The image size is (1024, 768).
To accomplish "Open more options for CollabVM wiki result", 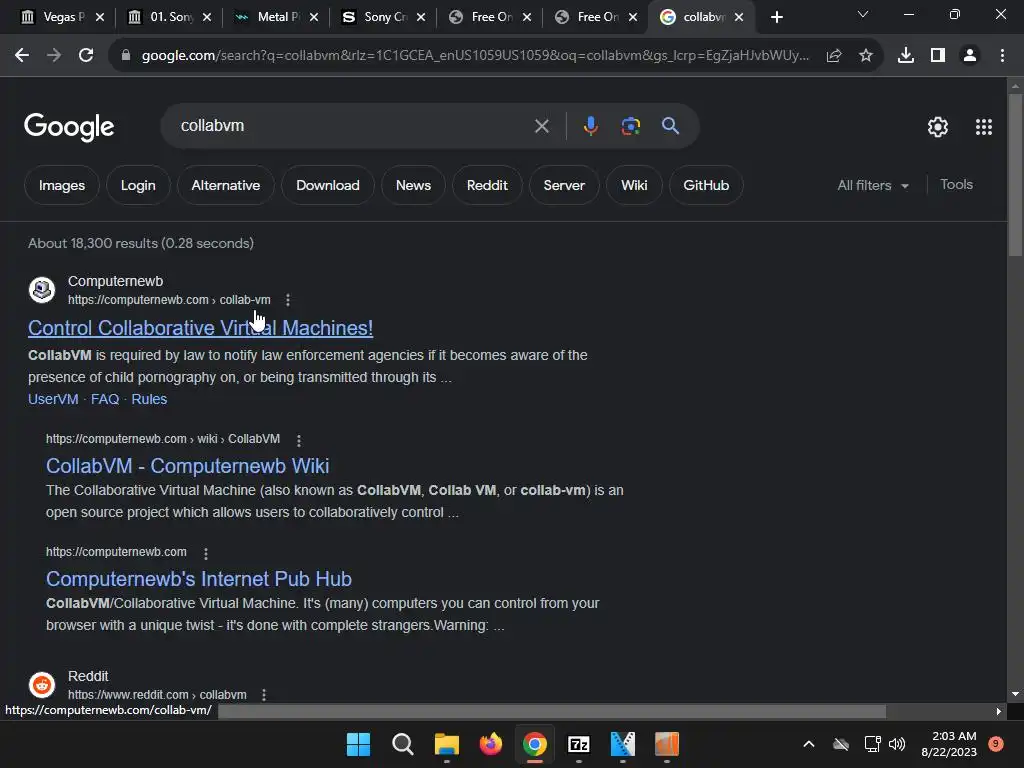I will coord(298,440).
